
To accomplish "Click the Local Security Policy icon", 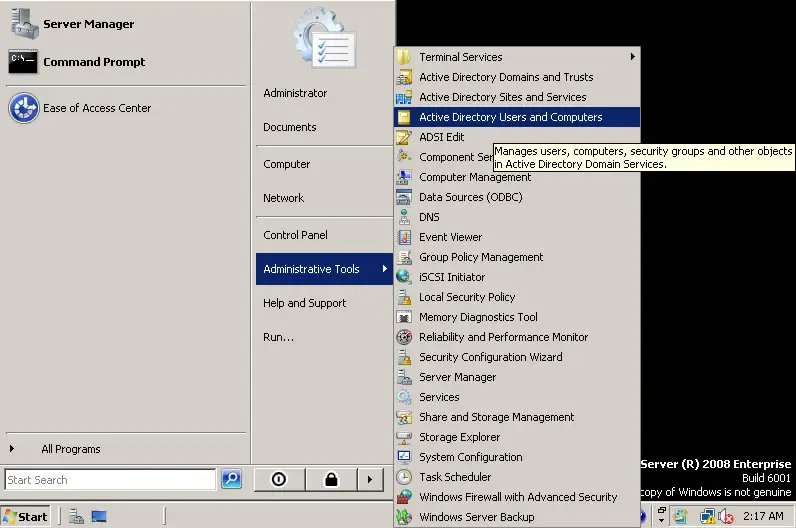I will [404, 297].
